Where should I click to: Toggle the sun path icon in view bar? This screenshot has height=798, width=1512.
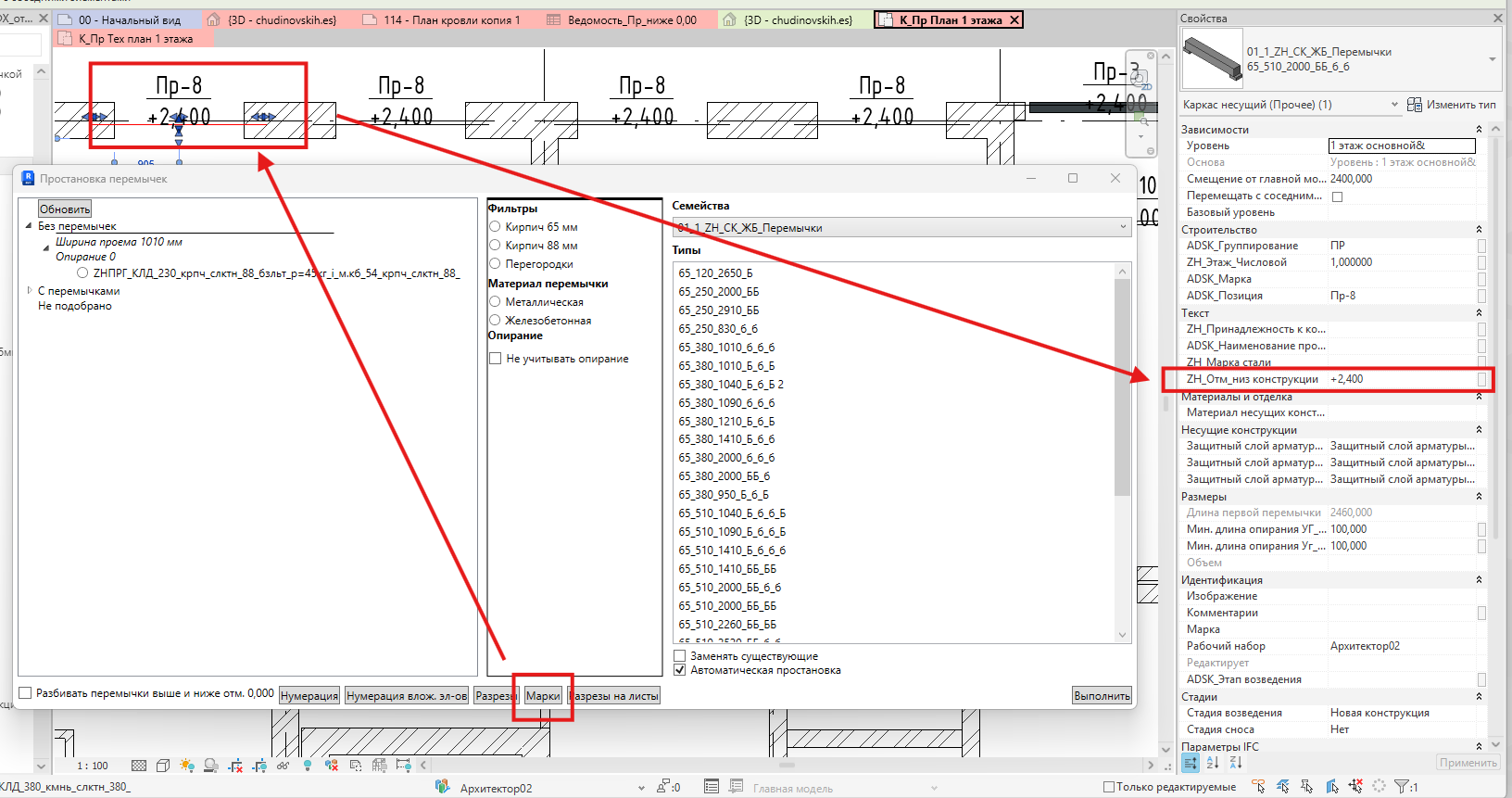coord(187,766)
